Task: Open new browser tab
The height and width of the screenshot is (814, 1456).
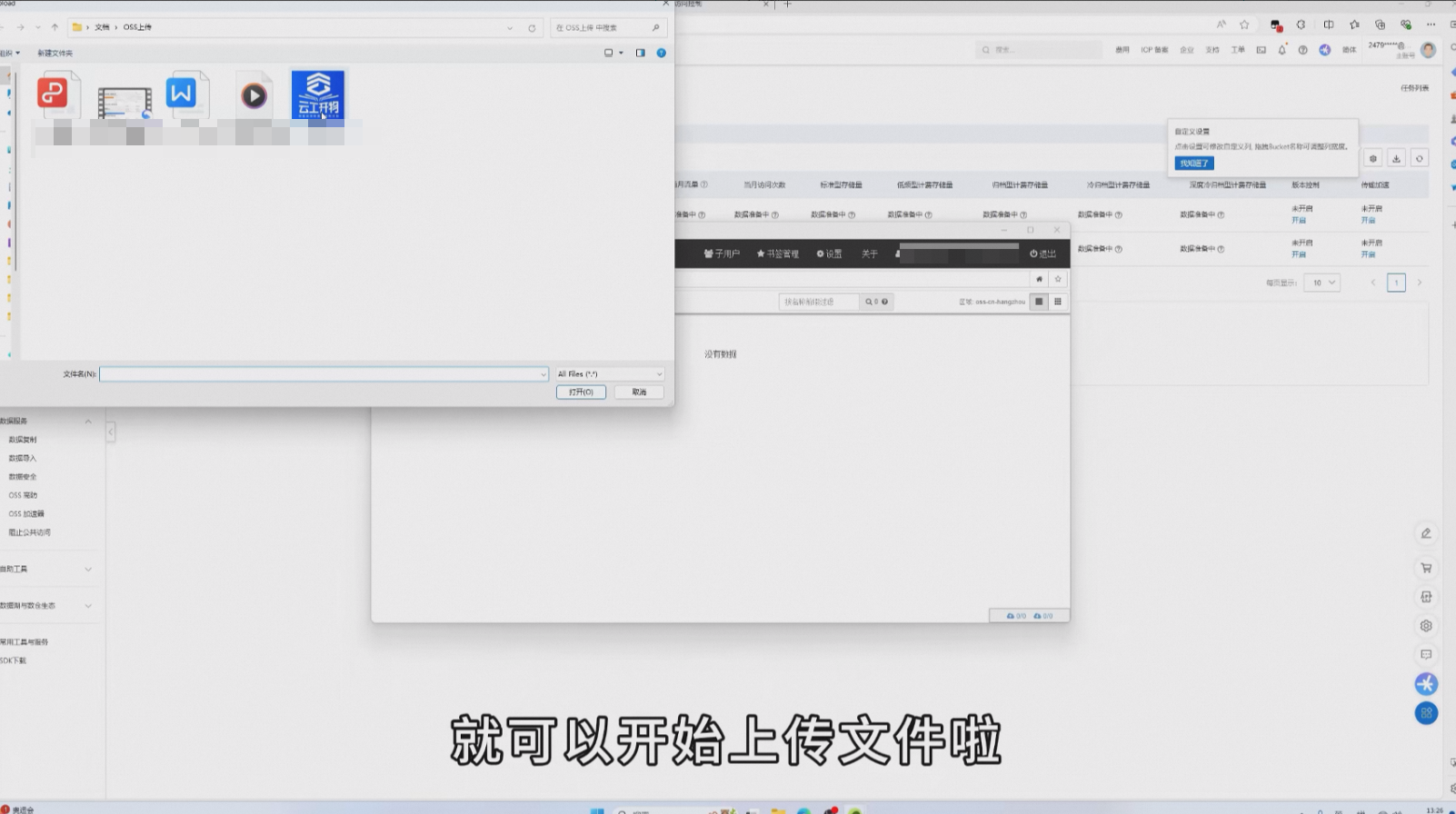Action: (787, 5)
